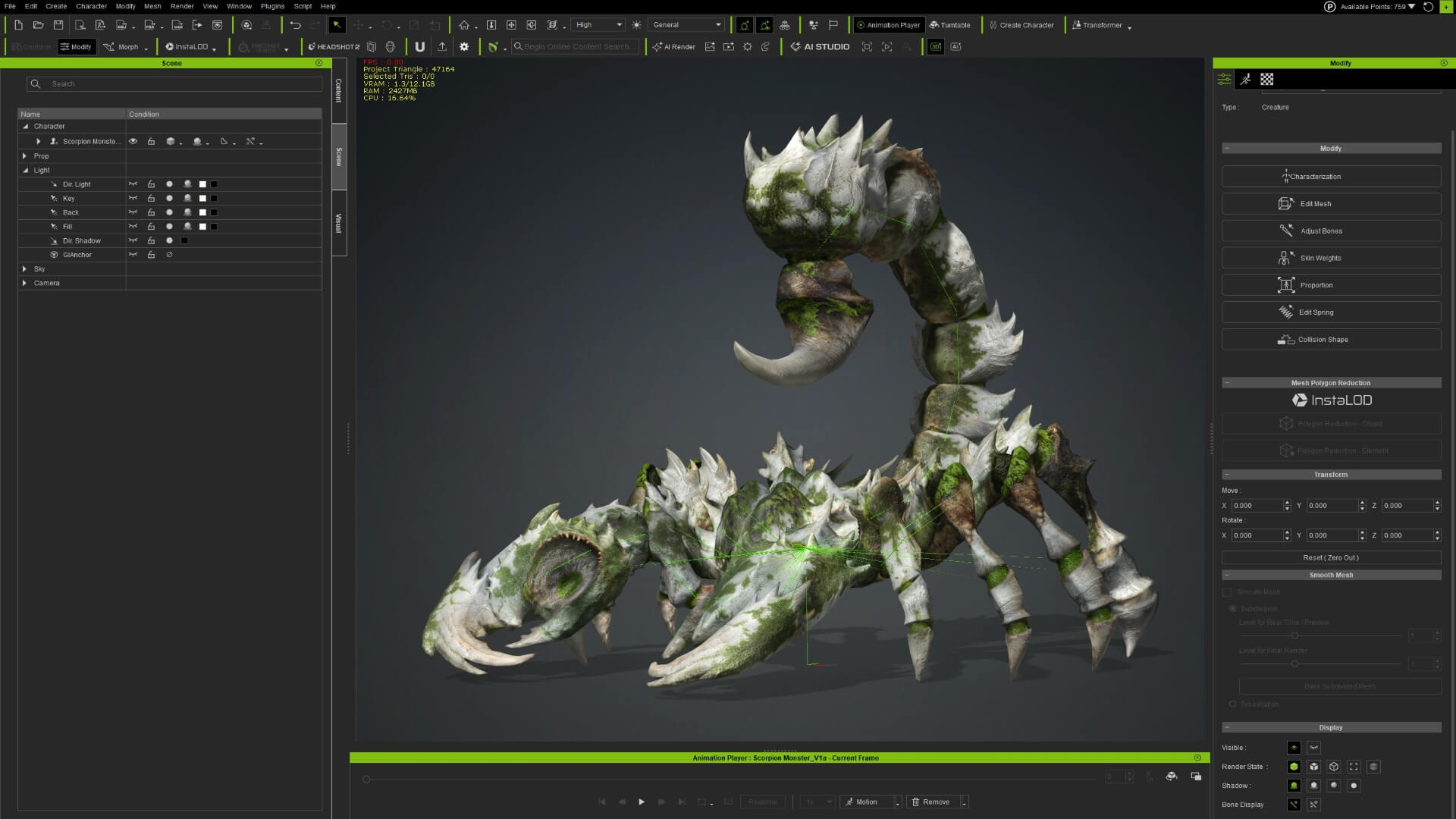
Task: Activate the Select arrow tool
Action: 337,25
